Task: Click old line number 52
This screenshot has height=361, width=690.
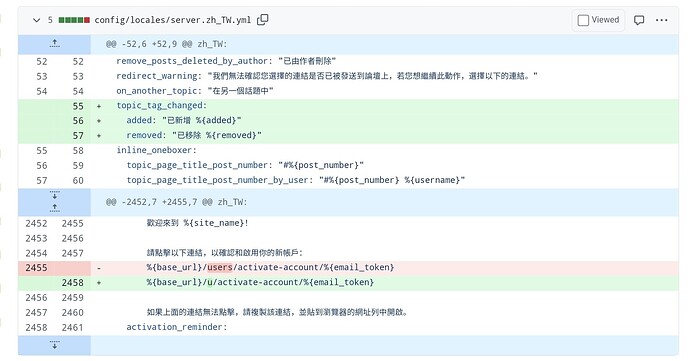Action: point(41,62)
